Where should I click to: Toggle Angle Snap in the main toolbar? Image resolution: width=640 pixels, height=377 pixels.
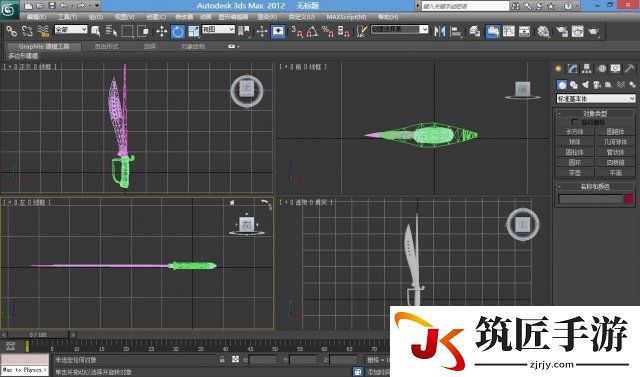[312, 31]
